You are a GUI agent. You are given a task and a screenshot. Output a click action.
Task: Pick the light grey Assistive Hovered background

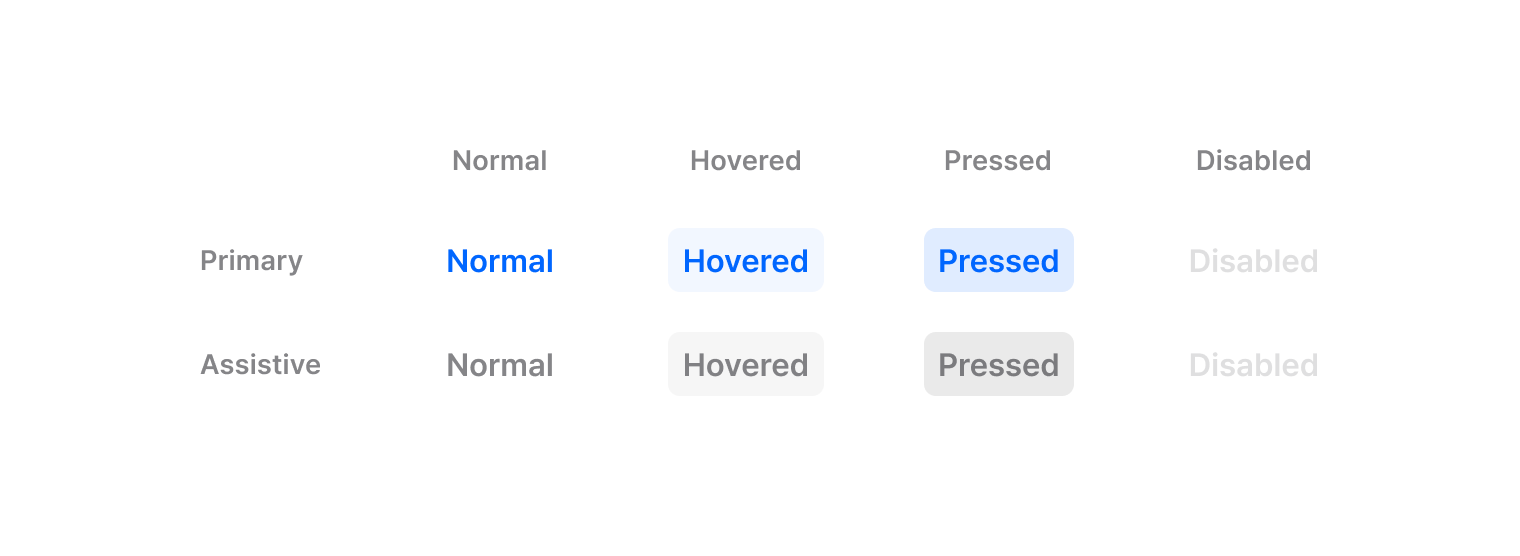coord(745,365)
